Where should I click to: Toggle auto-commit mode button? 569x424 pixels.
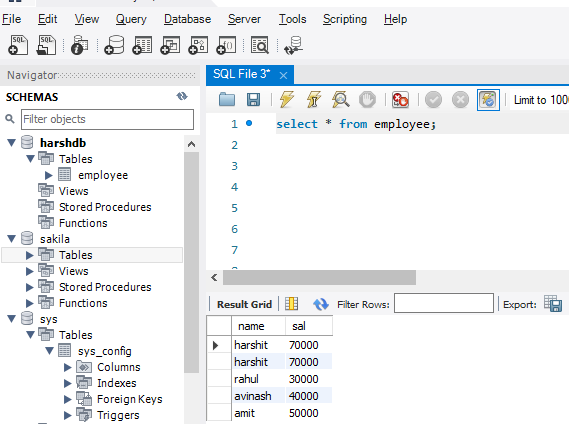(488, 99)
